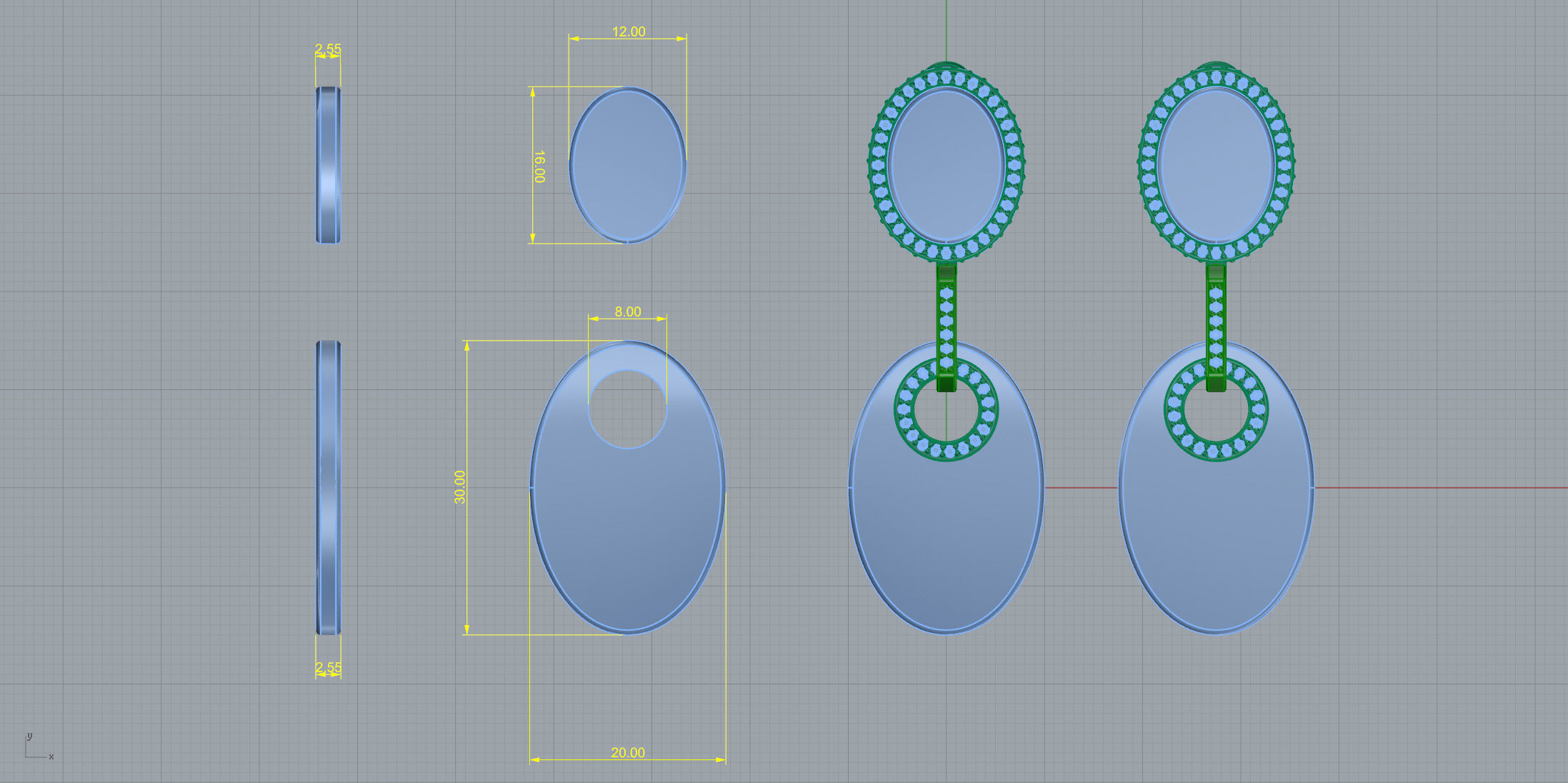Screen dimensions: 1568x783
Task: Click inside the circular hole cutout
Action: (x=627, y=410)
